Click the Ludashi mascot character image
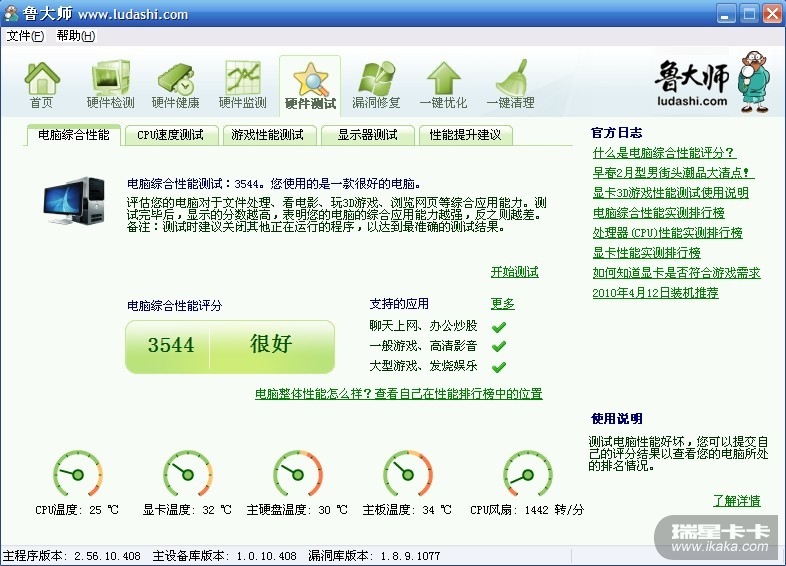Viewport: 786px width, 566px height. coord(753,81)
